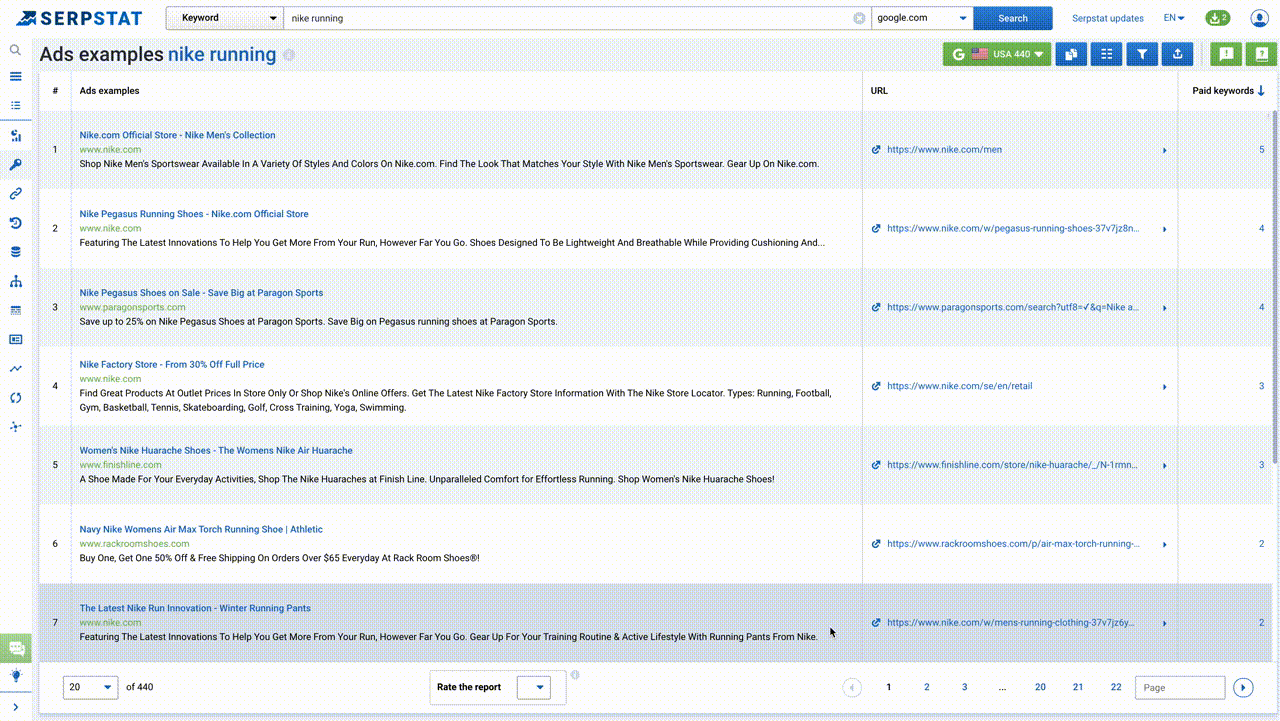Clear the nike running search field
Image resolution: width=1280 pixels, height=721 pixels.
(859, 18)
